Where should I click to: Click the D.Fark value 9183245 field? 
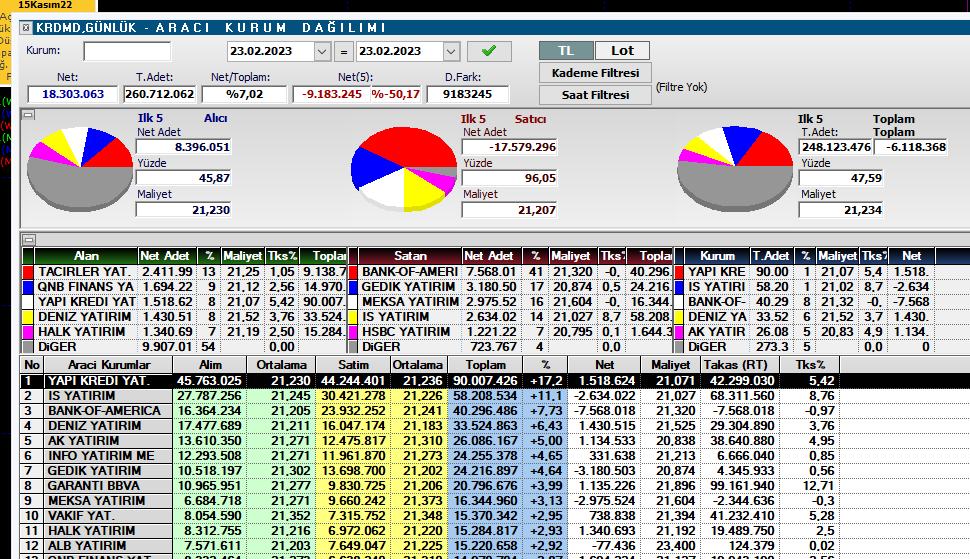468,94
